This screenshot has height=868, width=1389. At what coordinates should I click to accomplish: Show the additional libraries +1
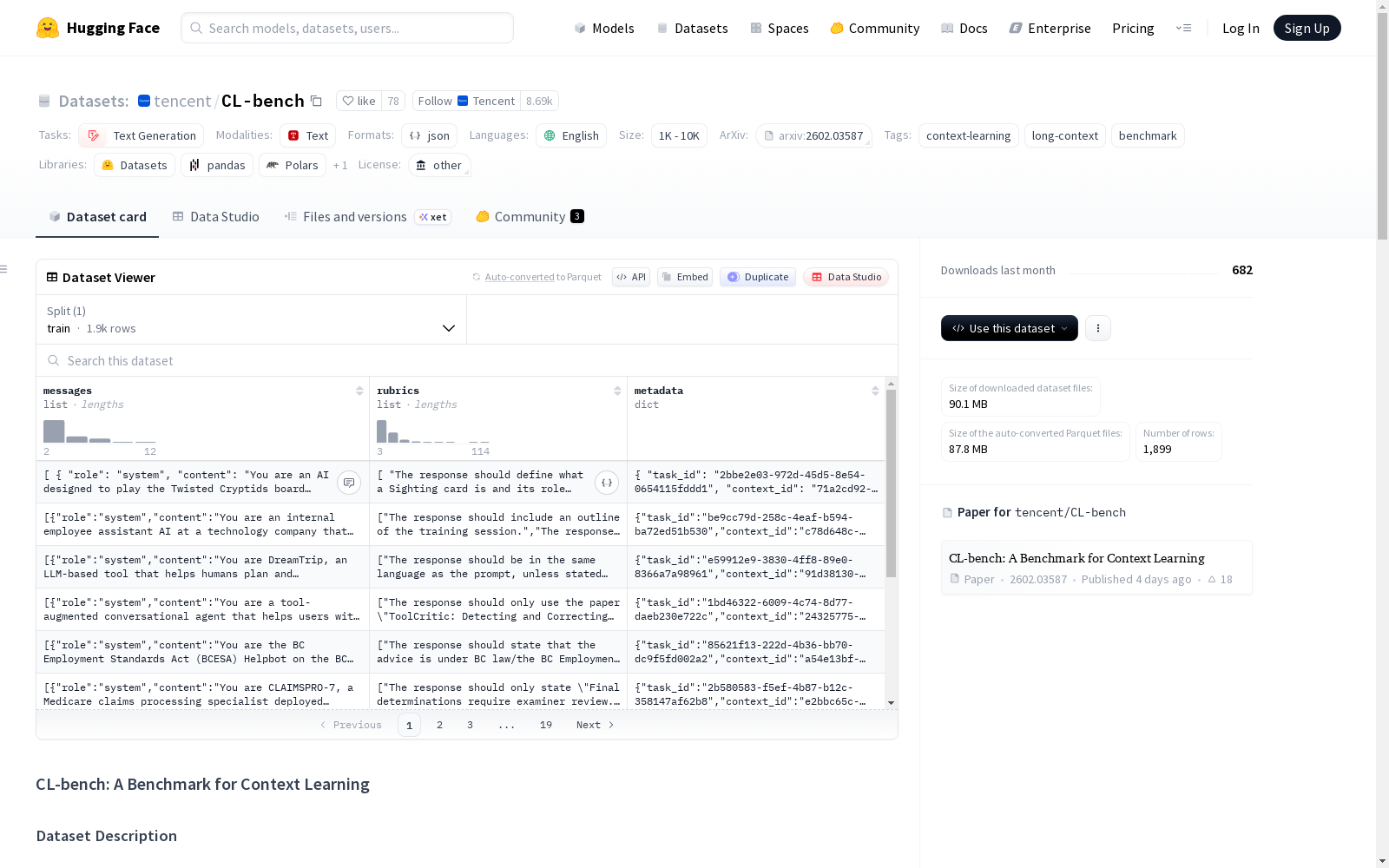tap(340, 165)
